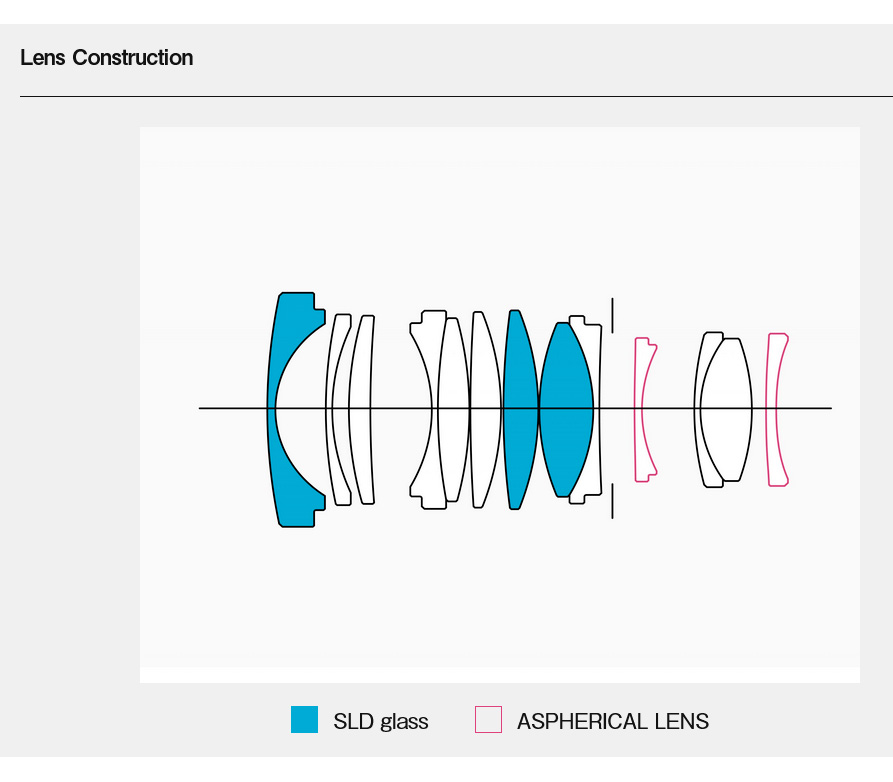Click the right end of the optical axis line
The height and width of the screenshot is (782, 893).
pos(827,408)
